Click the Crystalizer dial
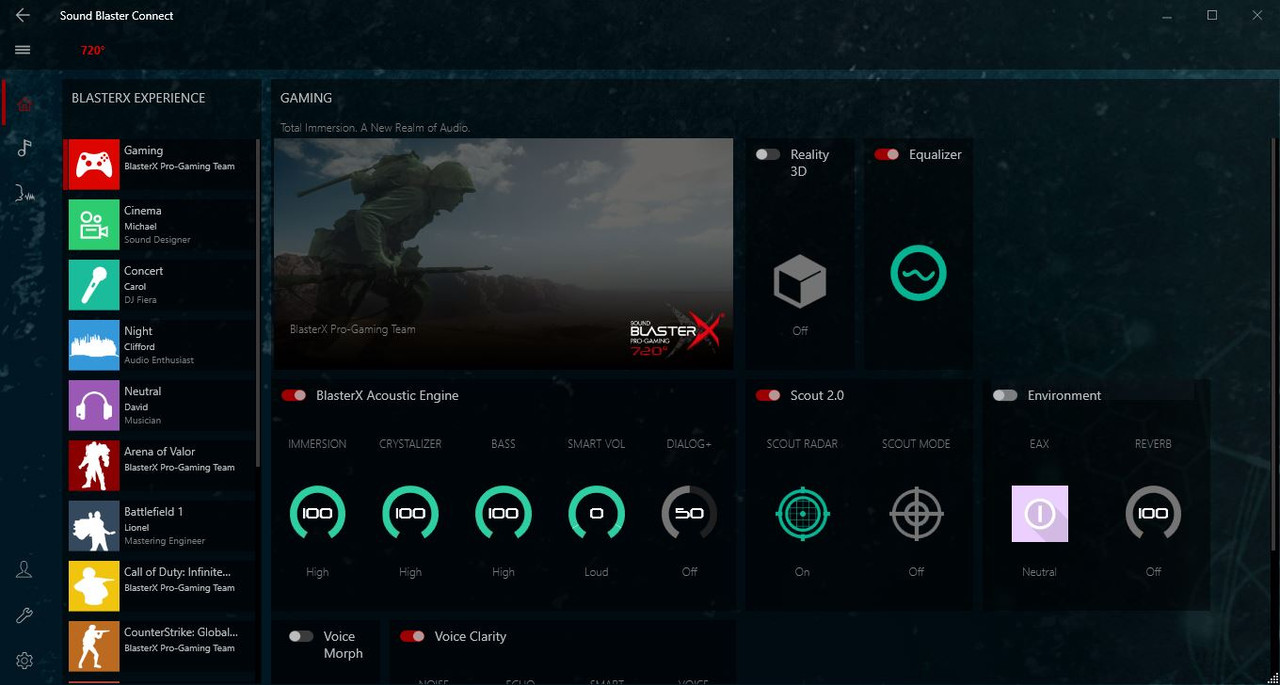 (x=410, y=514)
